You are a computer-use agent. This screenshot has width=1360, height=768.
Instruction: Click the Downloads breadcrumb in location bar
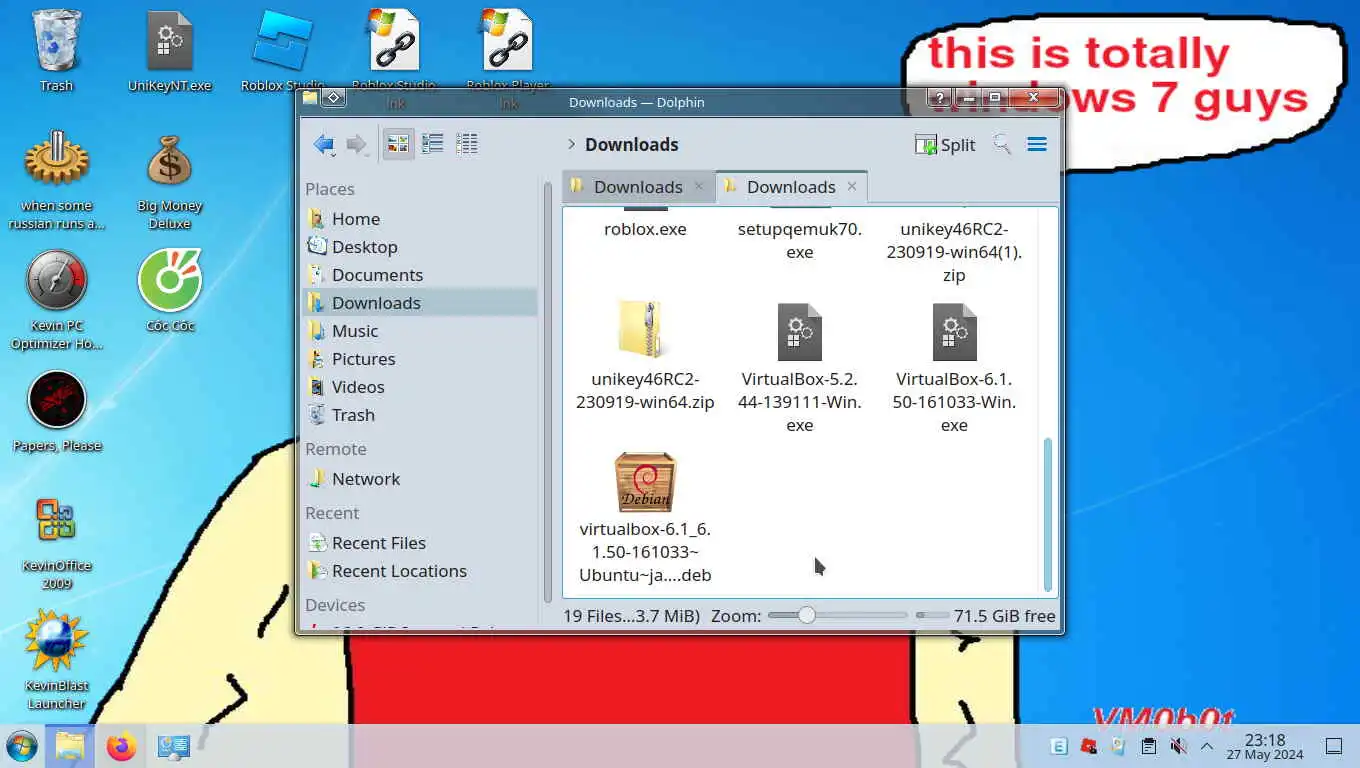[631, 145]
